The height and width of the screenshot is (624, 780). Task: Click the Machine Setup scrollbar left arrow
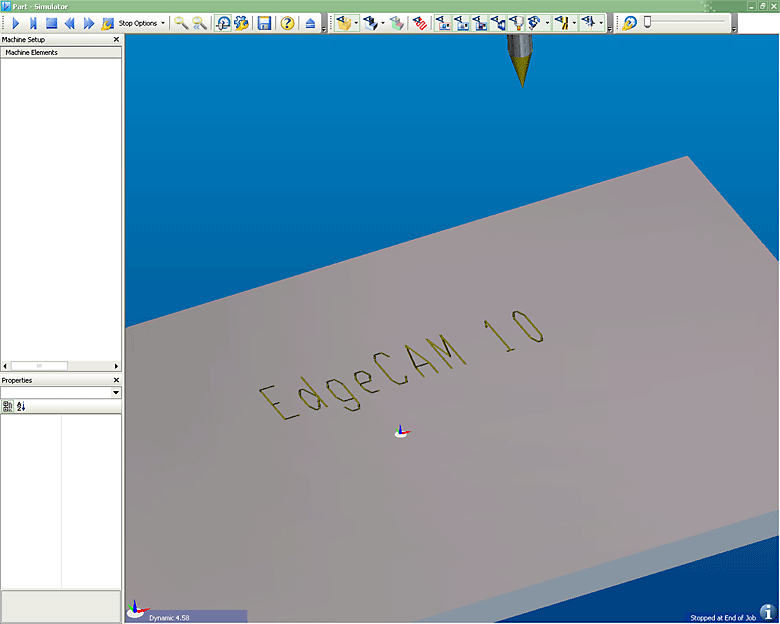5,366
